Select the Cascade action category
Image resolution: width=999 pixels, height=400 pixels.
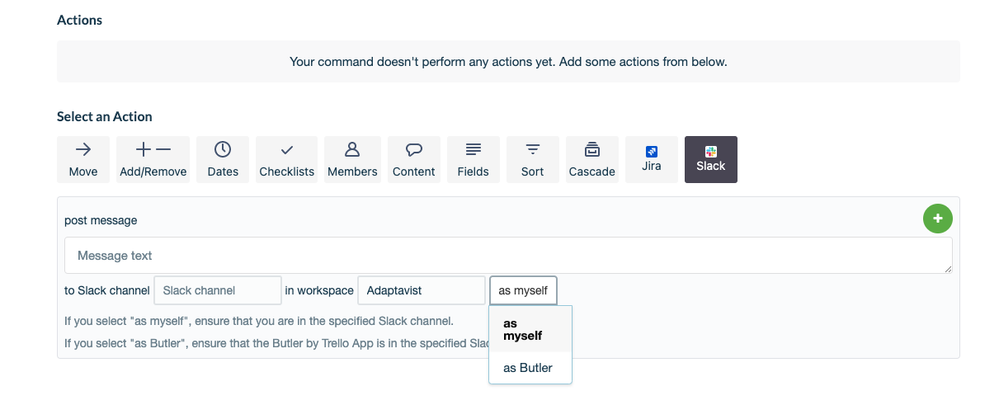pos(592,159)
